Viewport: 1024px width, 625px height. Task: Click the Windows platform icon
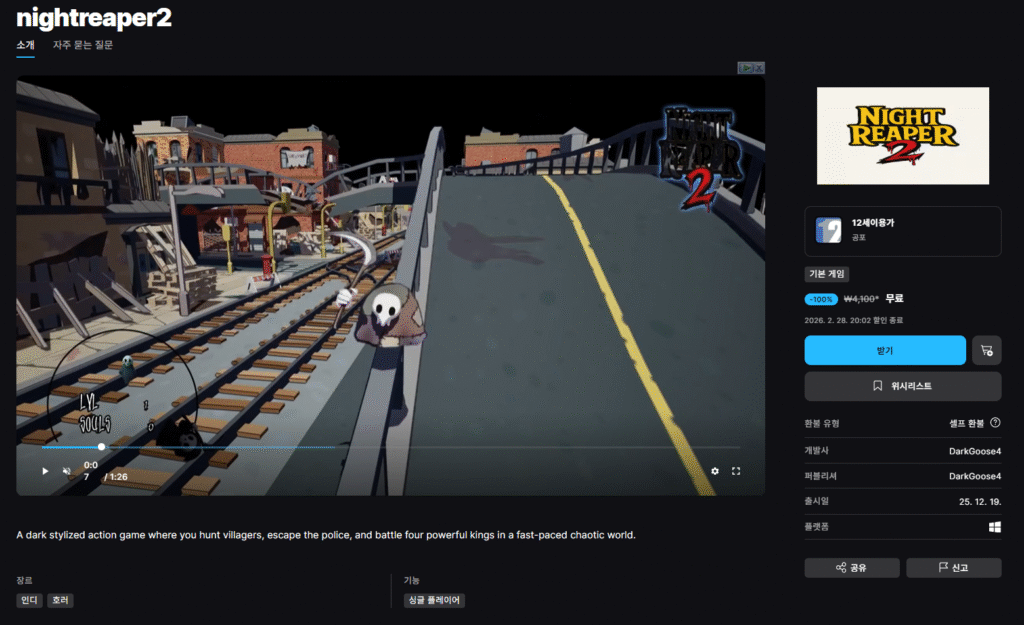pos(994,526)
